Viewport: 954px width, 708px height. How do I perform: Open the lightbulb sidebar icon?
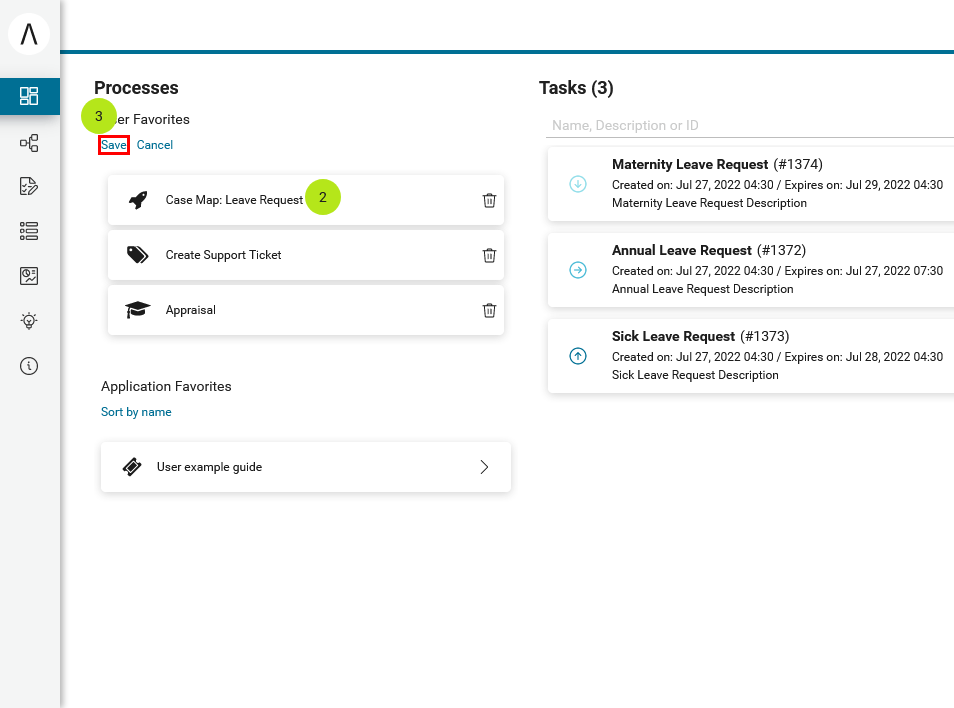click(29, 321)
